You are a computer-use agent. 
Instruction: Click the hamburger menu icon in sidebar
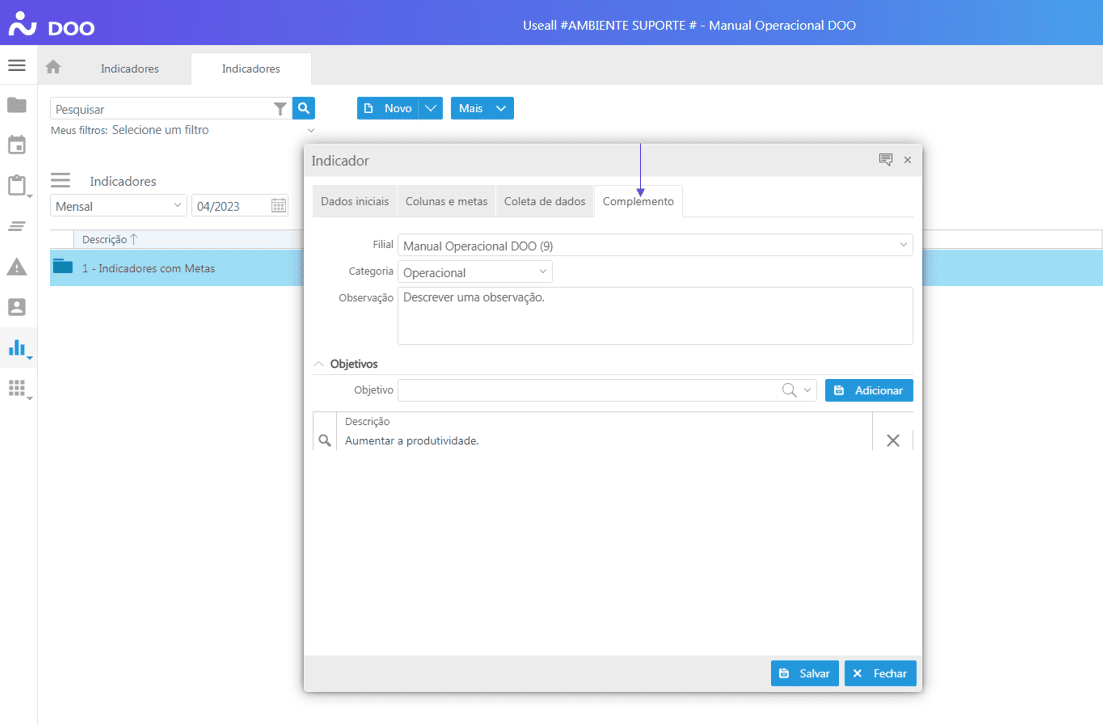[x=16, y=66]
